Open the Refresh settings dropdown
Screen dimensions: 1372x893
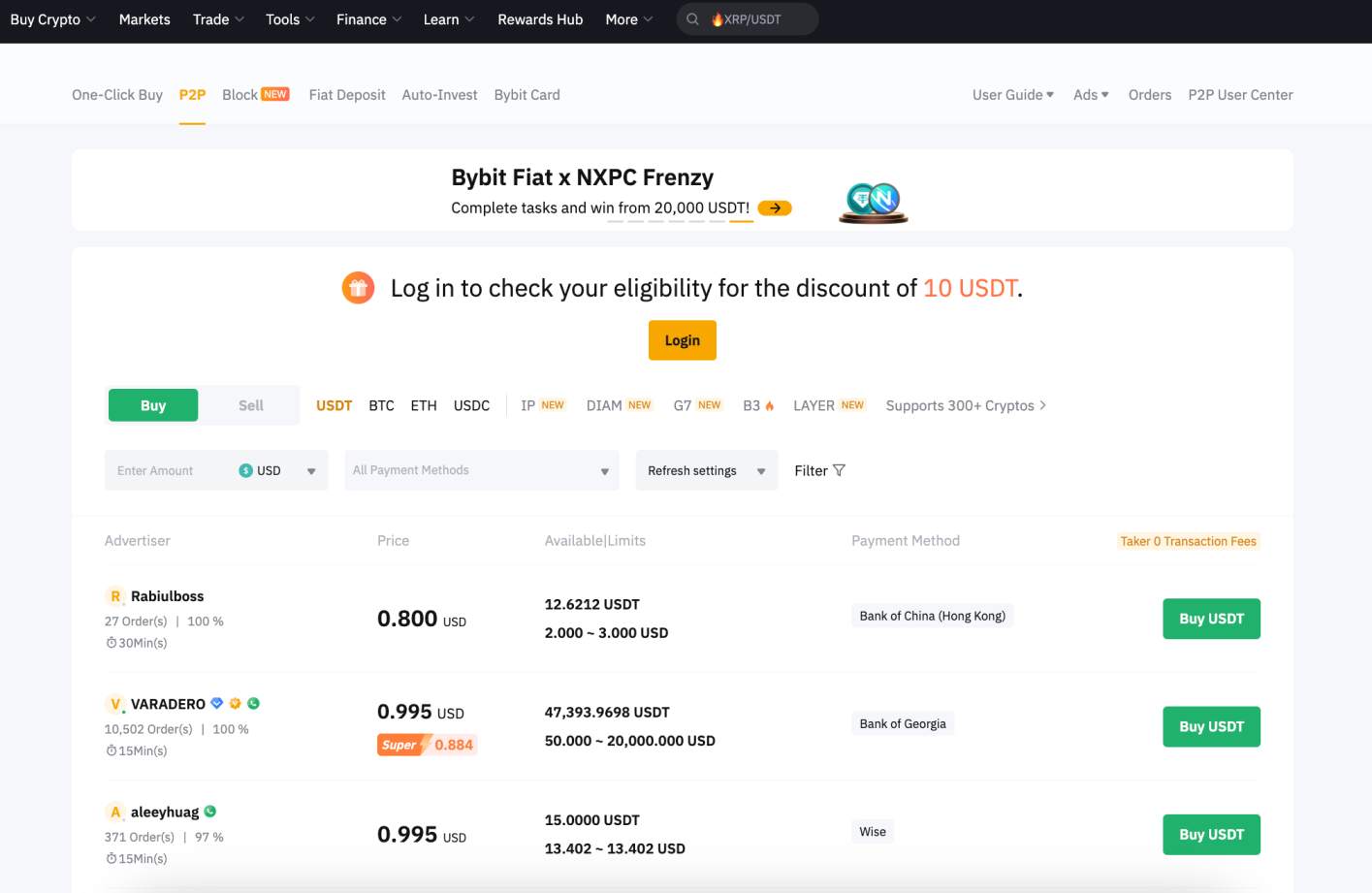(706, 470)
